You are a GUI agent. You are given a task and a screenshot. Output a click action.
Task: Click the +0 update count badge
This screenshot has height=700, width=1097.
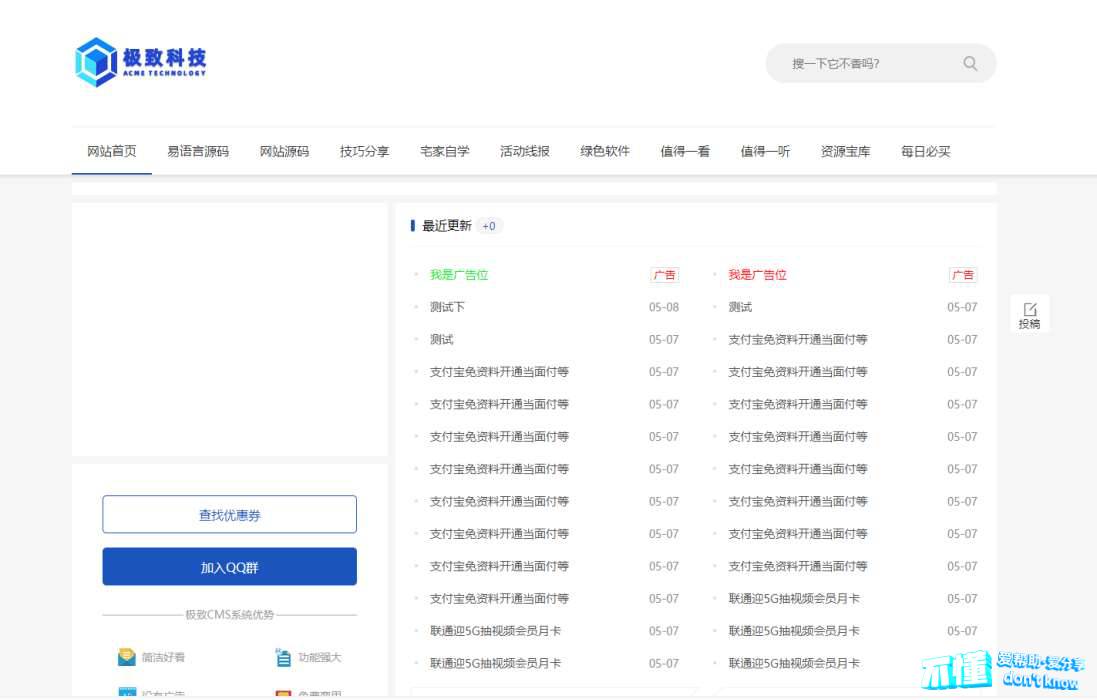pyautogui.click(x=489, y=226)
